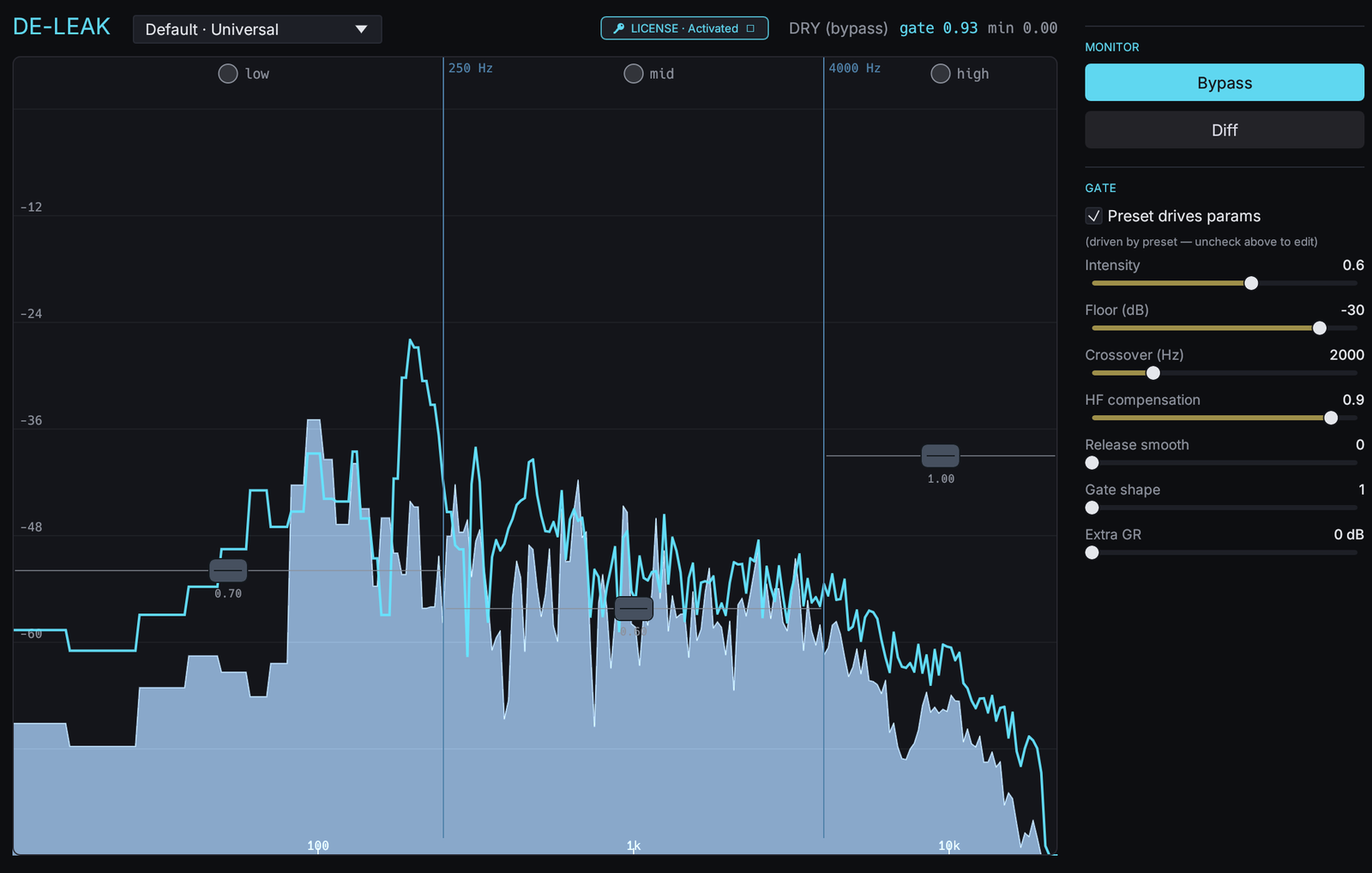This screenshot has height=873, width=1372.
Task: Click the high band threshold handle at 1.00
Action: pyautogui.click(x=941, y=455)
